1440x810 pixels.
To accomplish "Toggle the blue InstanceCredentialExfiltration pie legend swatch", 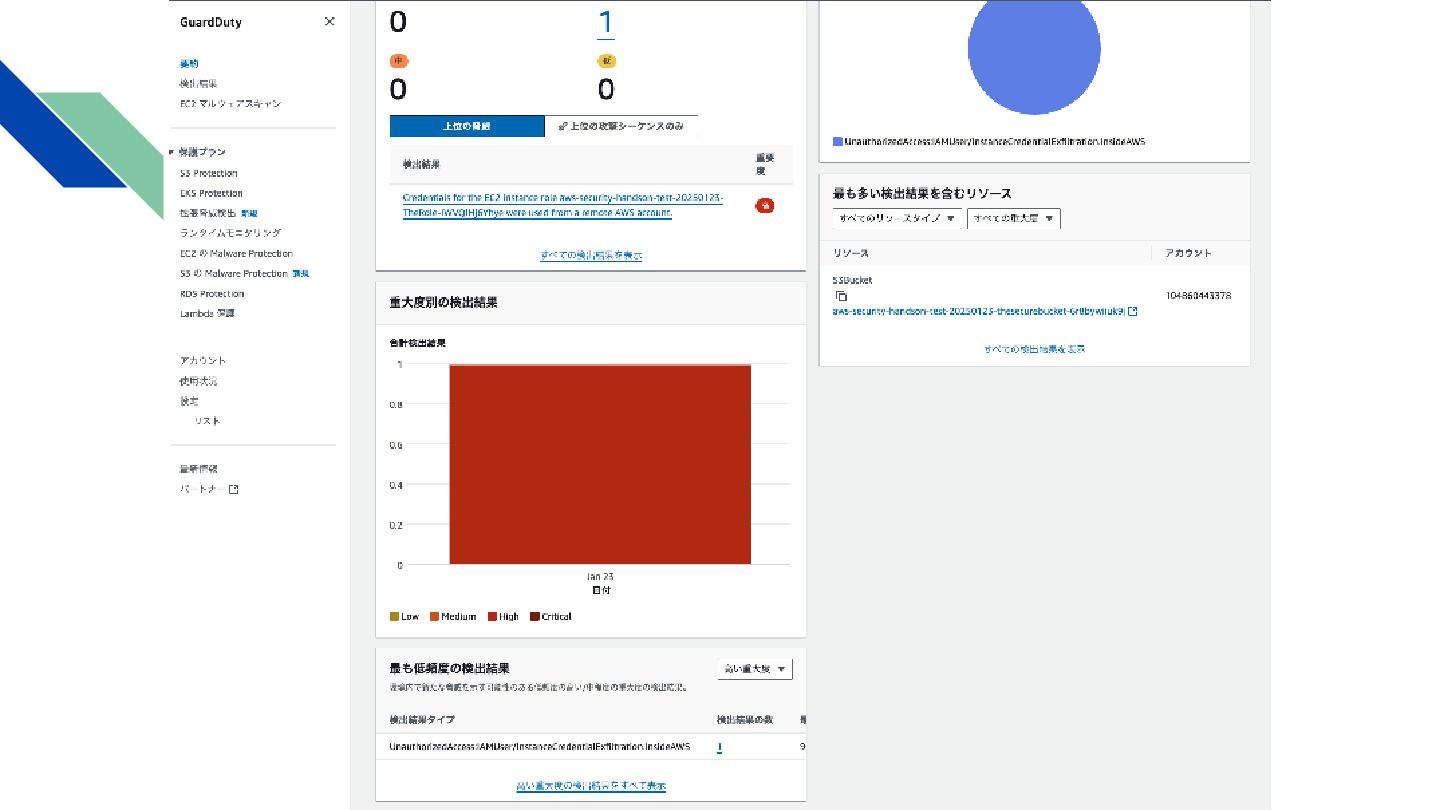I will pos(838,142).
